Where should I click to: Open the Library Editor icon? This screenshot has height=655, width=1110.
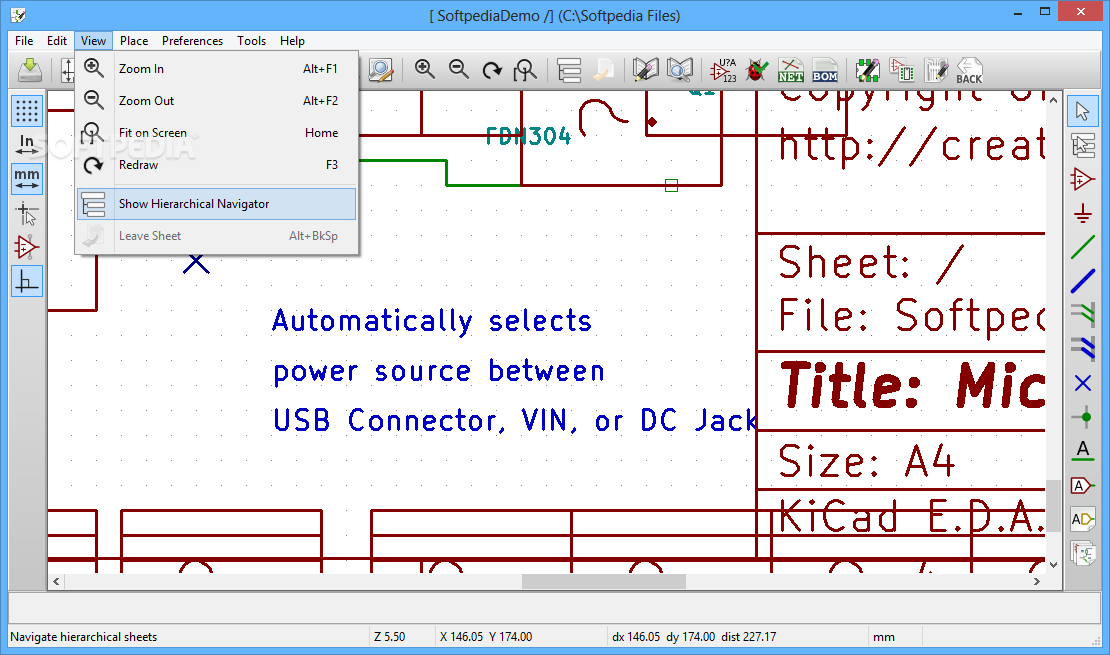pyautogui.click(x=645, y=70)
